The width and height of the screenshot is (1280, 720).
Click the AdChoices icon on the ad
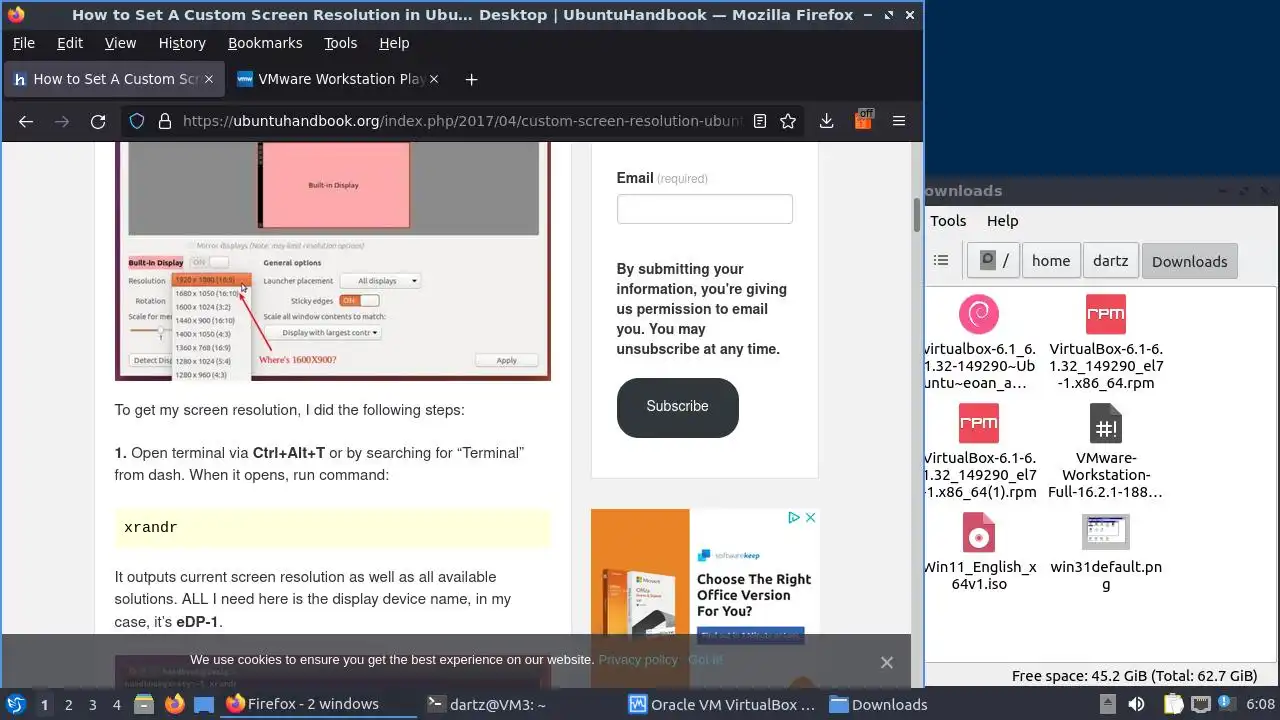click(794, 517)
